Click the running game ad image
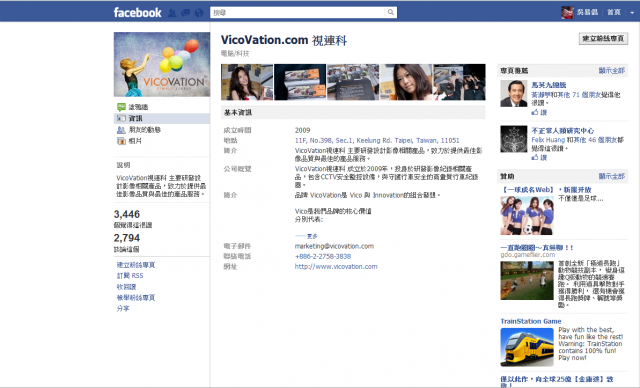This screenshot has width=640, height=388. [x=527, y=281]
